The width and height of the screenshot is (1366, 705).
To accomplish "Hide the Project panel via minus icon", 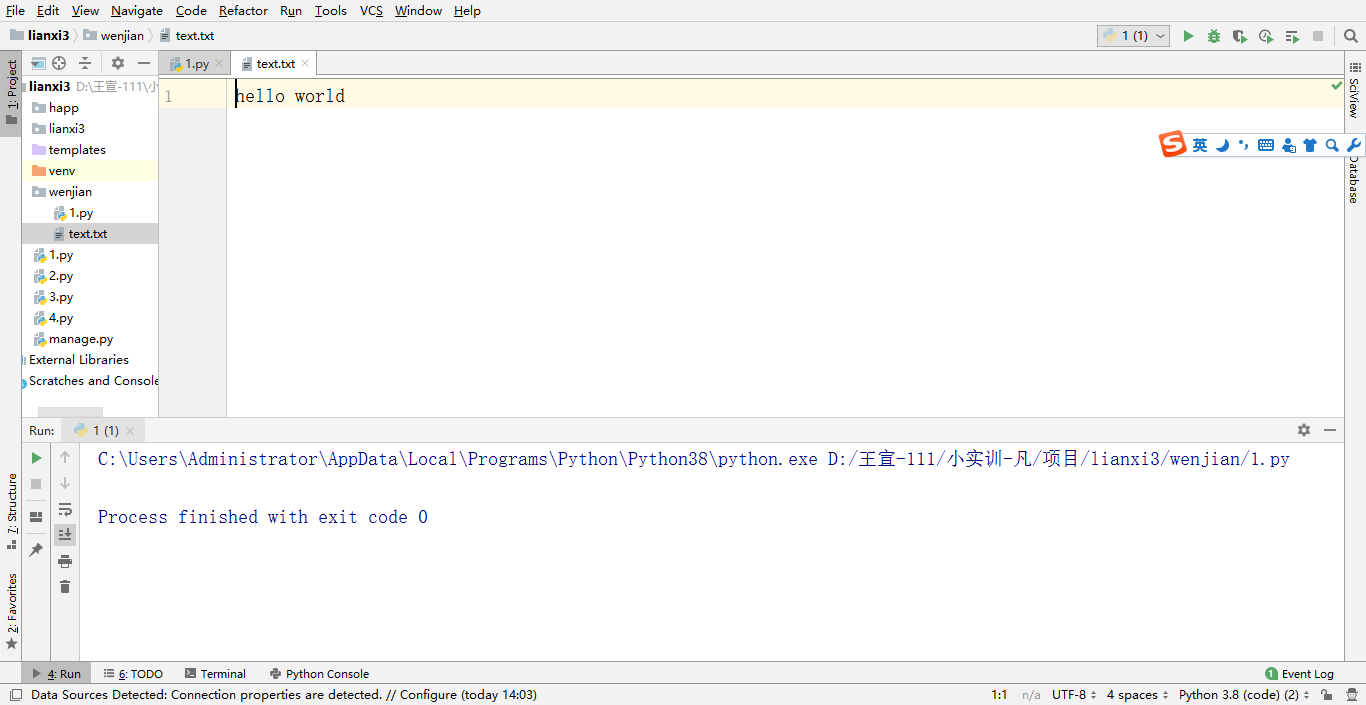I will (x=144, y=63).
